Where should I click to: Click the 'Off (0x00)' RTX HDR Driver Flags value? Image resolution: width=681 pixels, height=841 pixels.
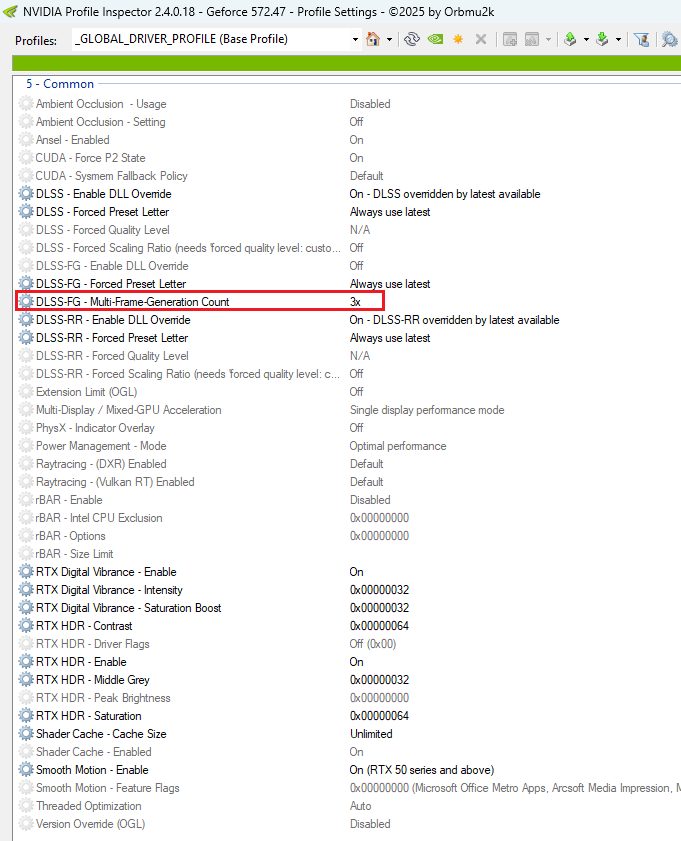pyautogui.click(x=373, y=644)
